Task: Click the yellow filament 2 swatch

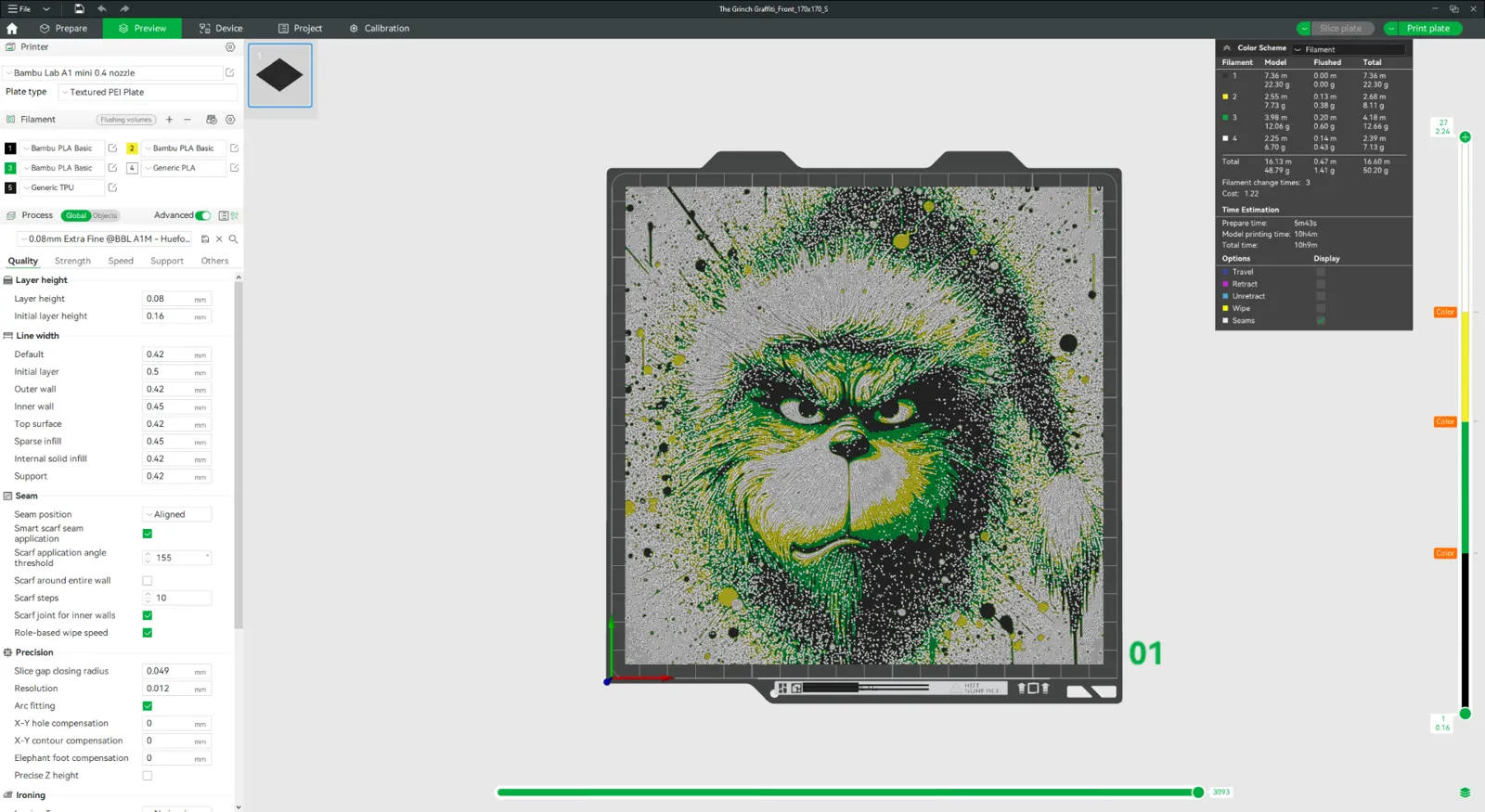Action: tap(132, 148)
